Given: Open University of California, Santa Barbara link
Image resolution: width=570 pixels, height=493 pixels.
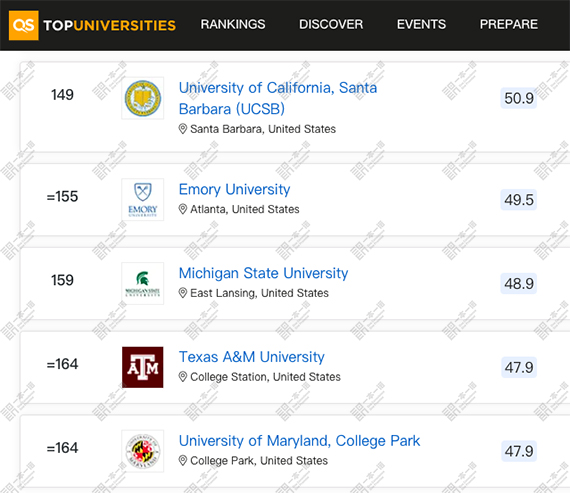Looking at the screenshot, I should click(278, 99).
